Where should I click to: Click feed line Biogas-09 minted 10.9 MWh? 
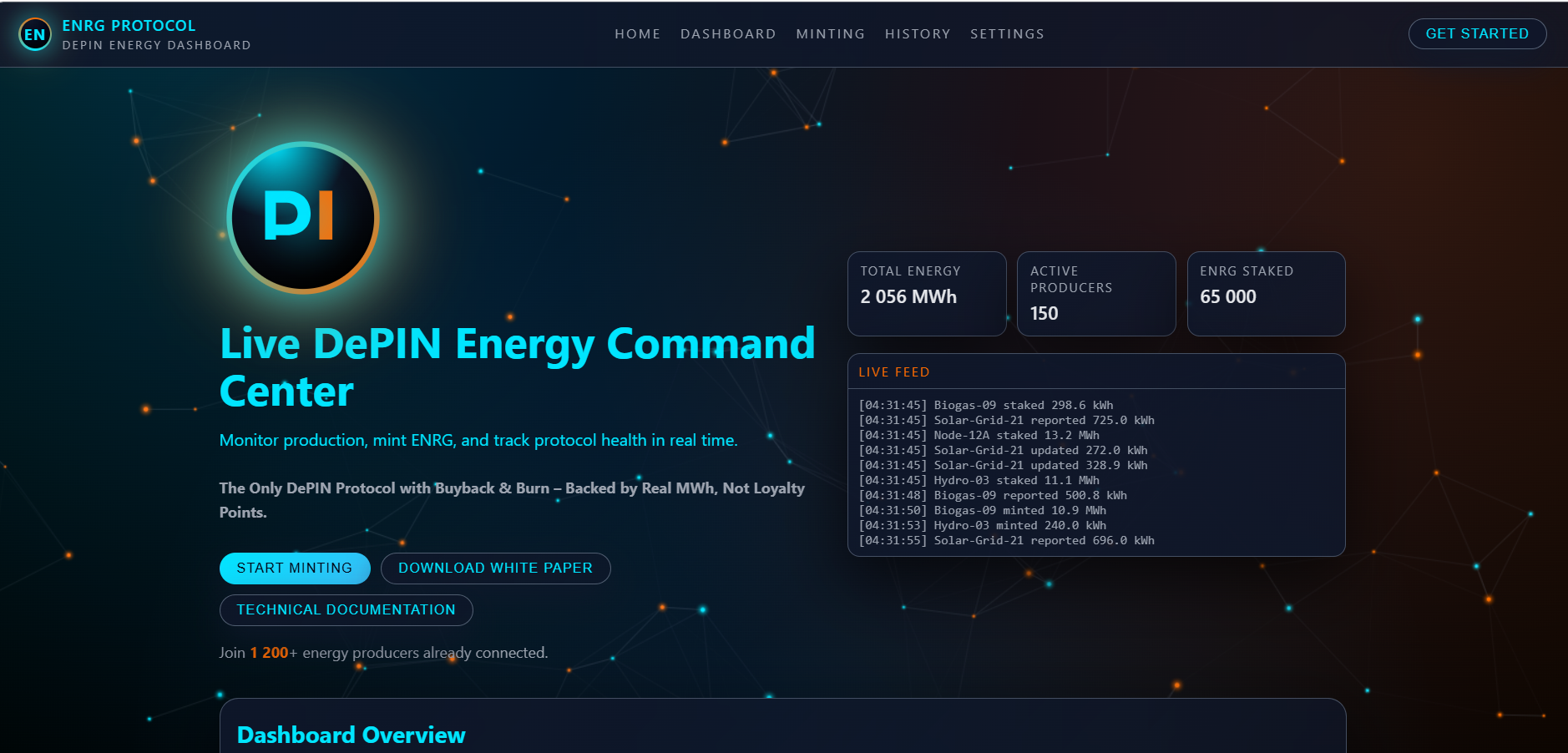point(983,511)
